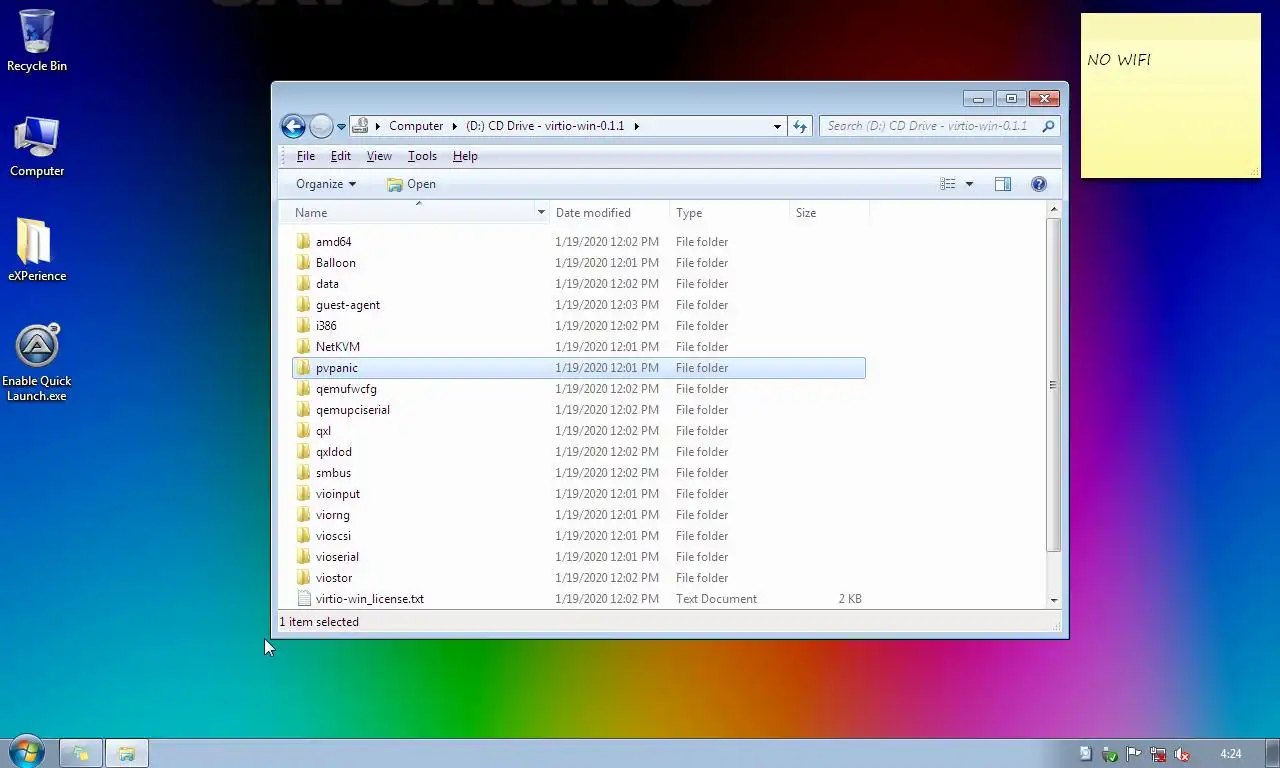
Task: Select the guest-agent folder icon
Action: (x=304, y=305)
